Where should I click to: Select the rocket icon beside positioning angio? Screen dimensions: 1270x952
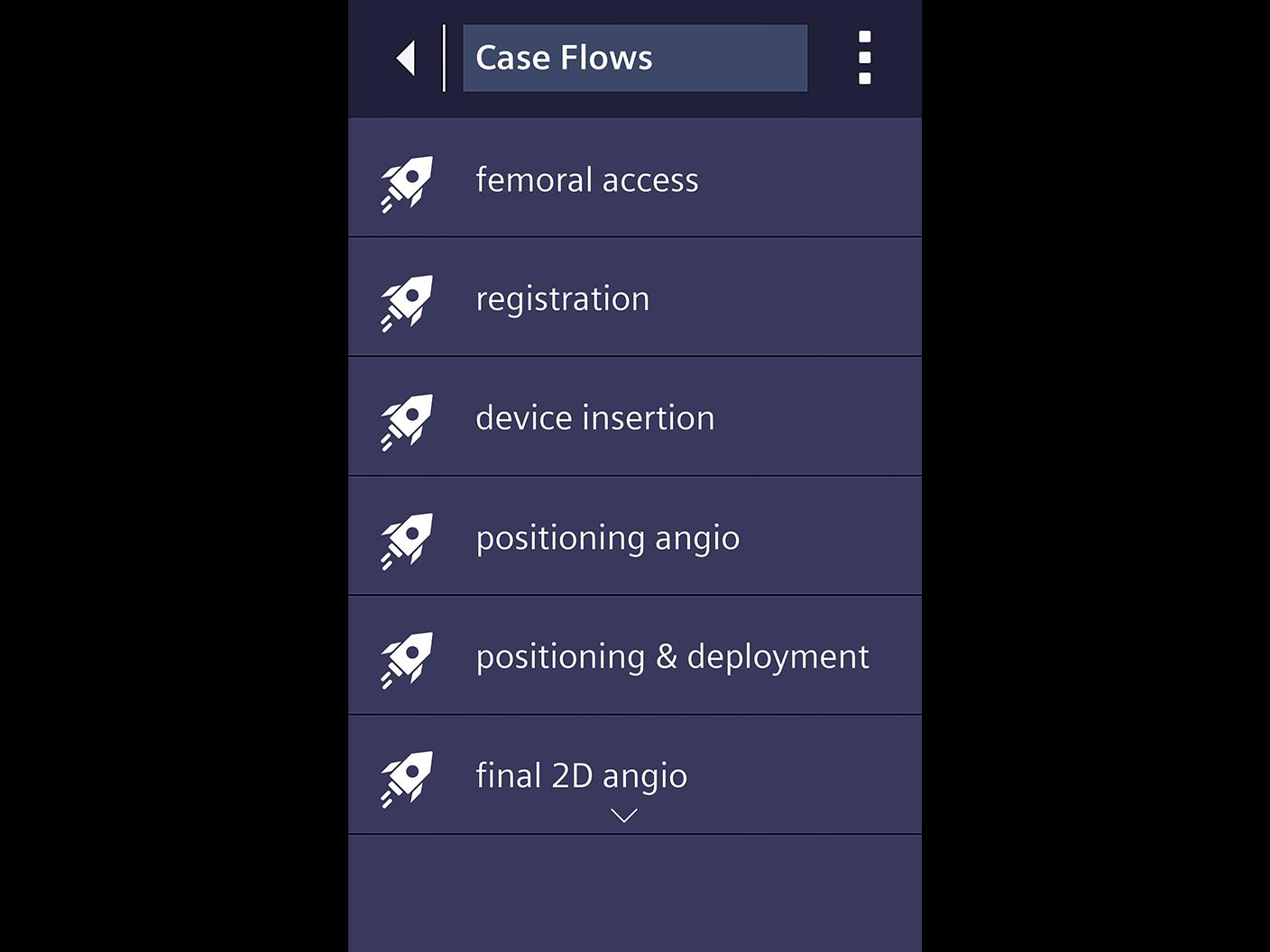click(409, 536)
